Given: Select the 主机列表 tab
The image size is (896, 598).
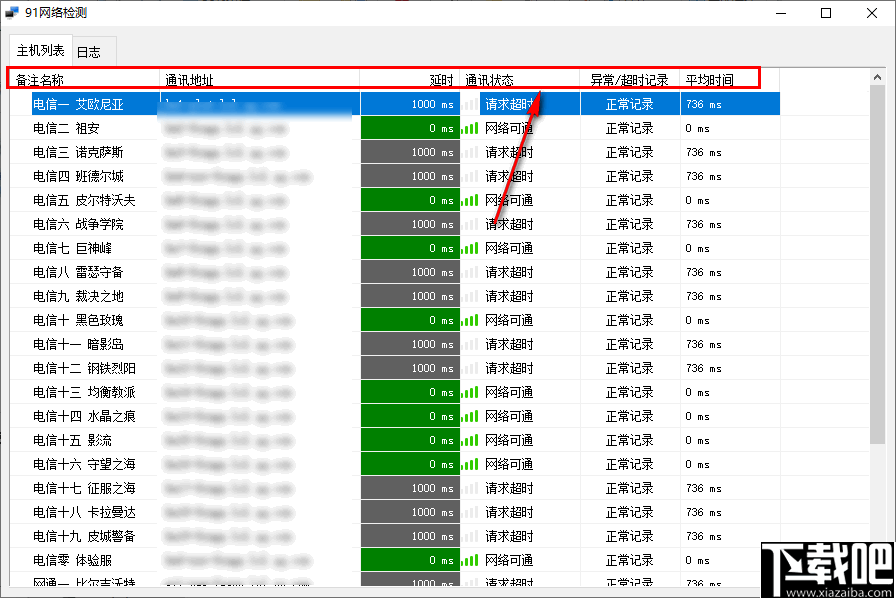Looking at the screenshot, I should click(x=41, y=50).
